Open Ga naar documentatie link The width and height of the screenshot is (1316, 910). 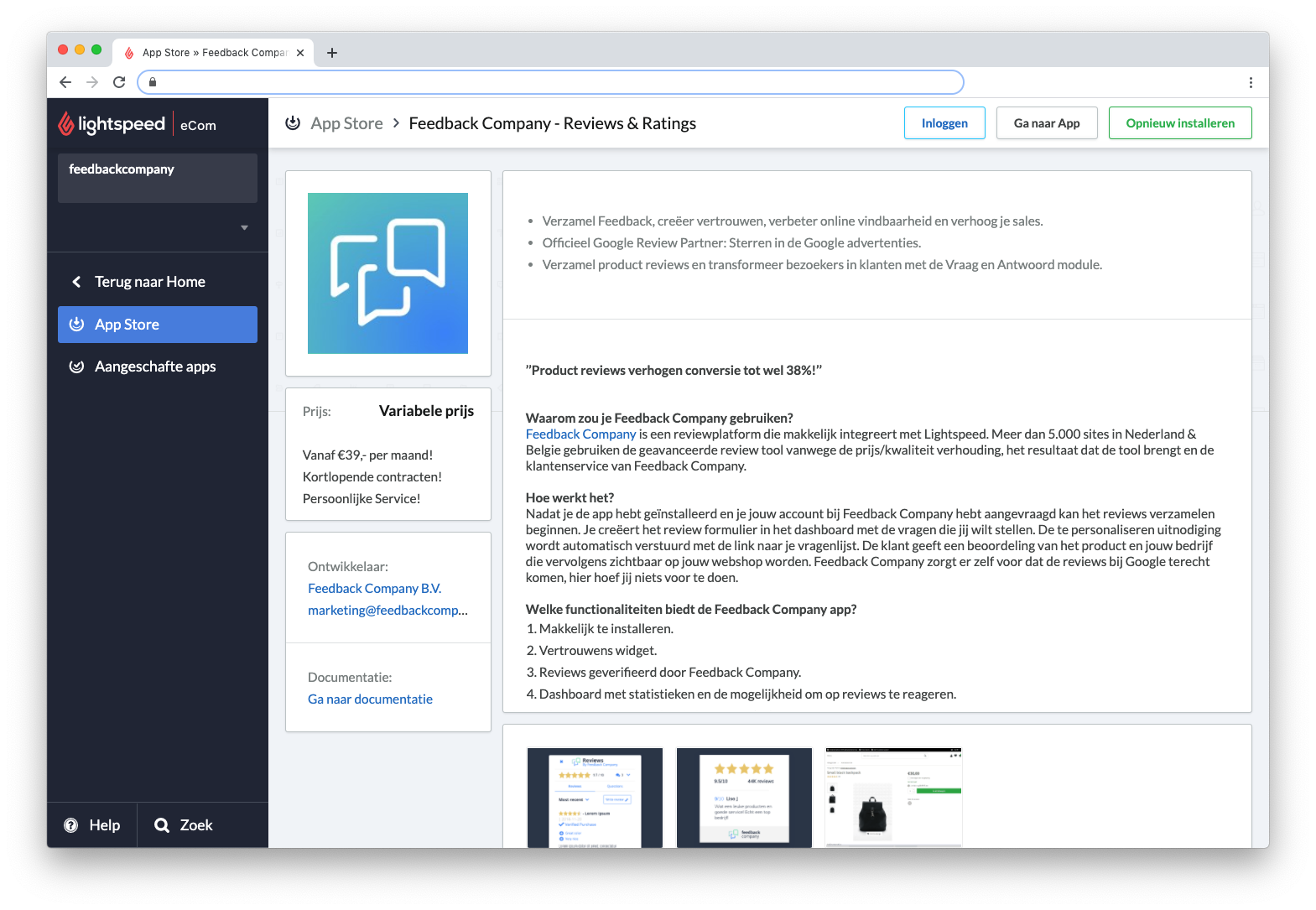coord(370,699)
